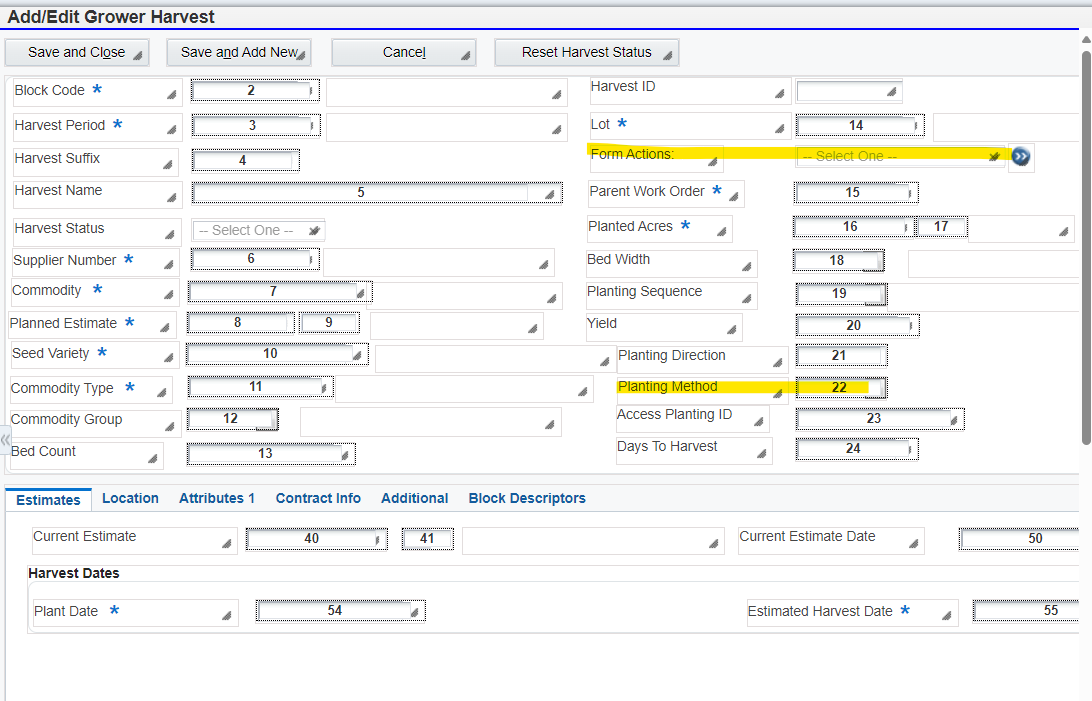
Task: Click the Planting Sequence input field
Action: coord(841,294)
